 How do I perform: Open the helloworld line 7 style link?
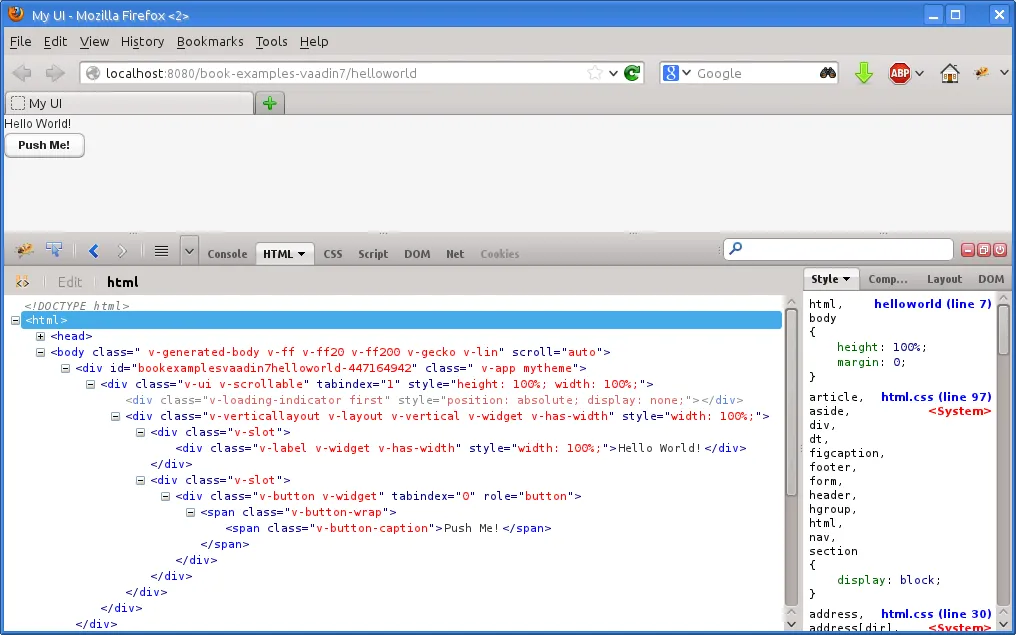[932, 303]
